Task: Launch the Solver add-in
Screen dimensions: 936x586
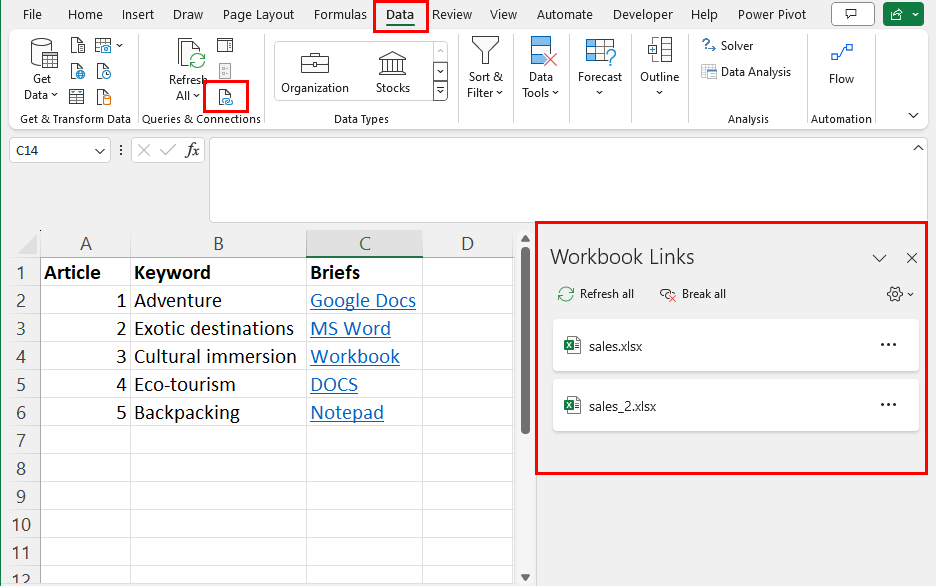Action: coord(727,45)
